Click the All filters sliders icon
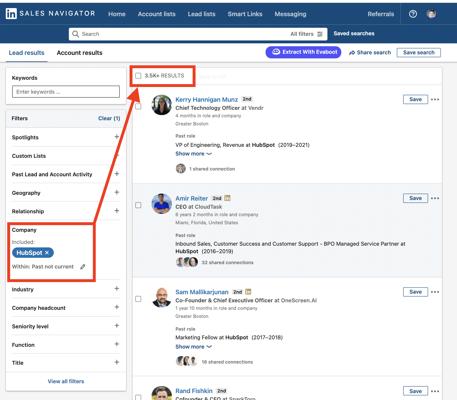The width and height of the screenshot is (457, 400). [x=320, y=34]
